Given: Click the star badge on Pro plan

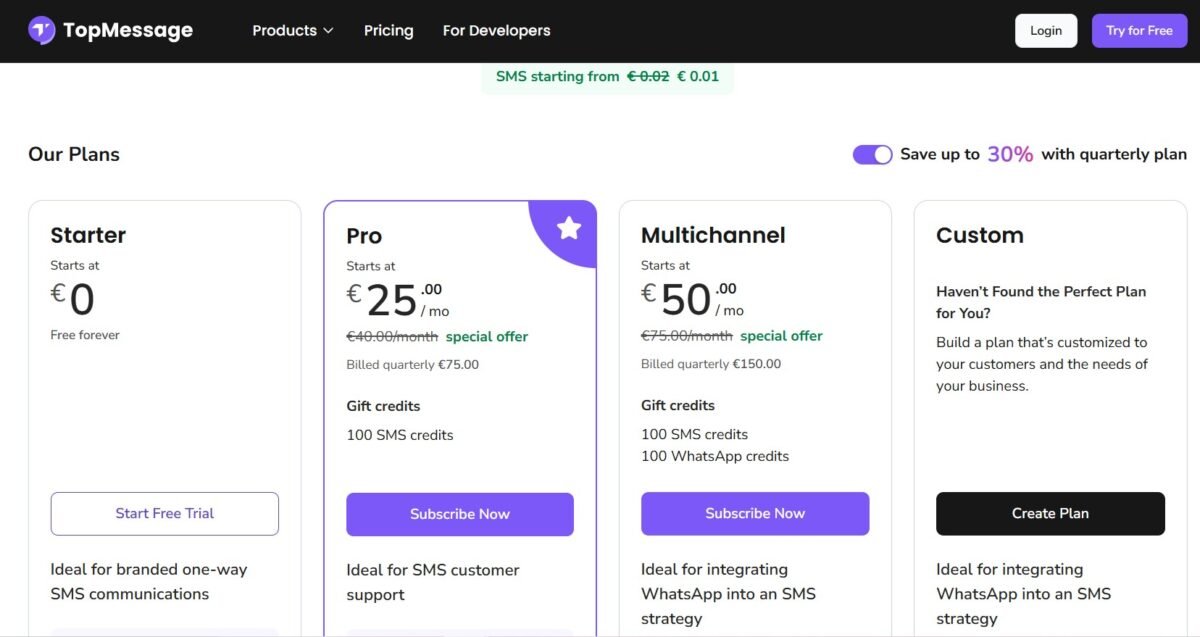Looking at the screenshot, I should tap(569, 228).
